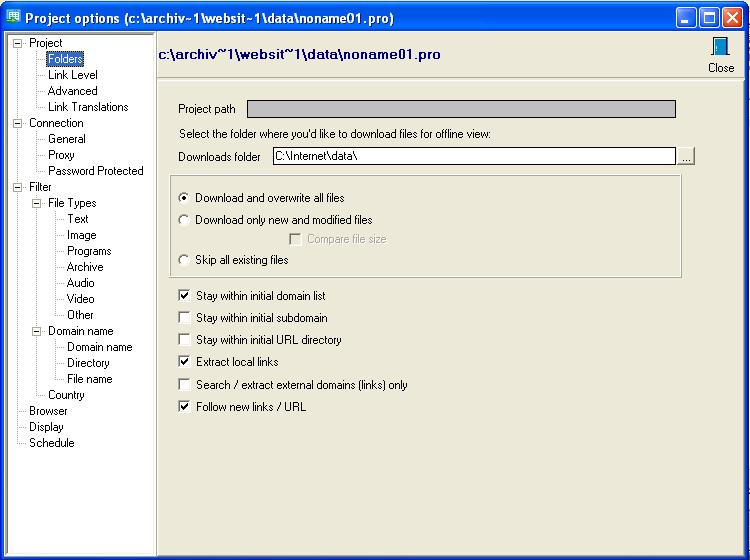
Task: Select the Text file type item
Action: pos(77,219)
